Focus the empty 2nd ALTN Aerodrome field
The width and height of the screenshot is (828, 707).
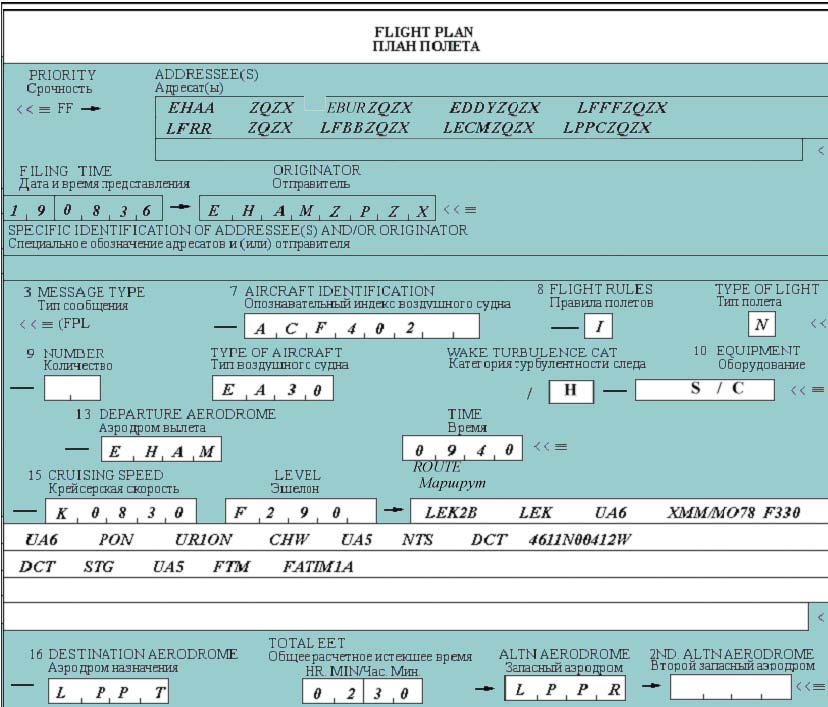[730, 688]
